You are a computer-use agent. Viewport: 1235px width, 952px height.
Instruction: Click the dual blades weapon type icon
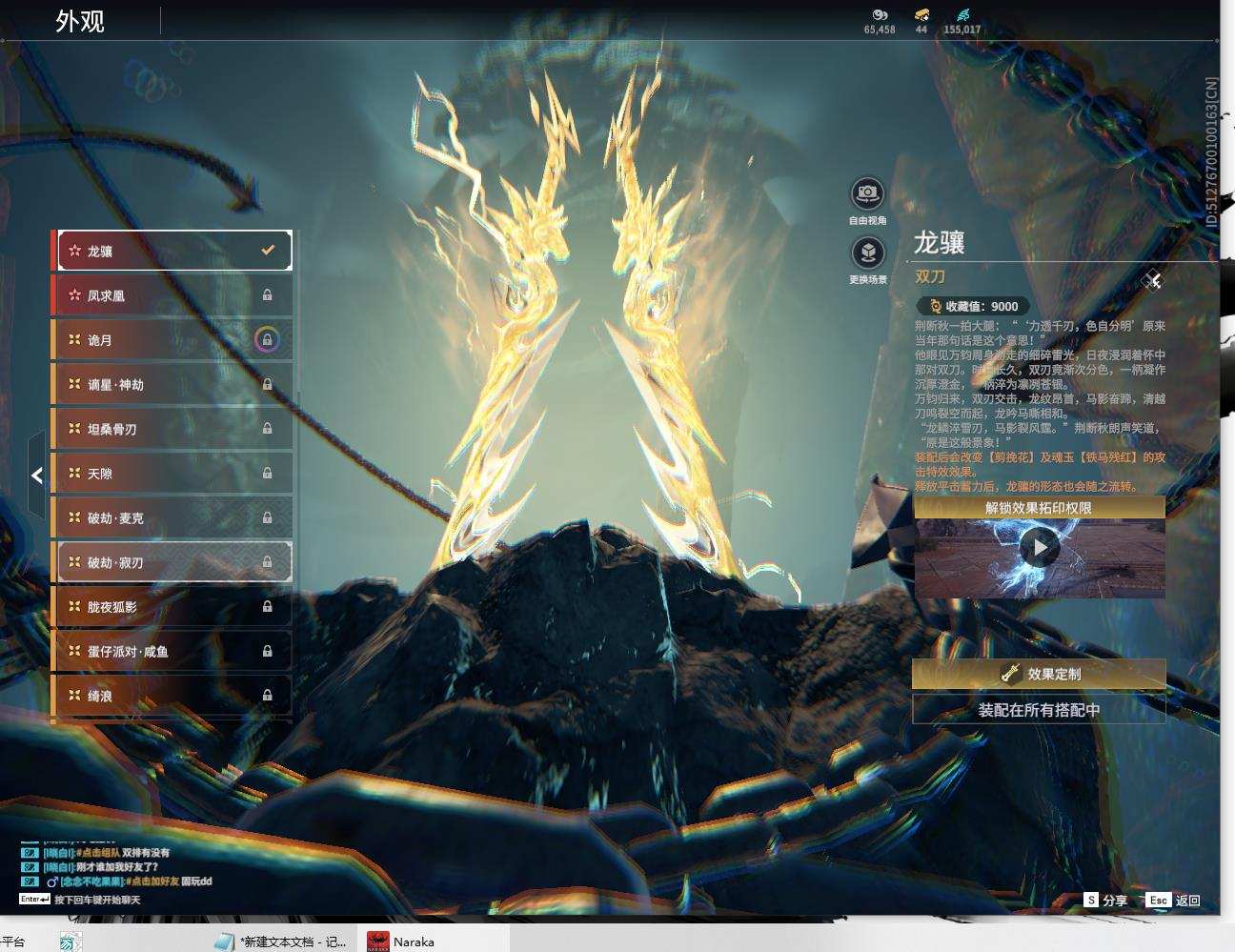[1152, 279]
